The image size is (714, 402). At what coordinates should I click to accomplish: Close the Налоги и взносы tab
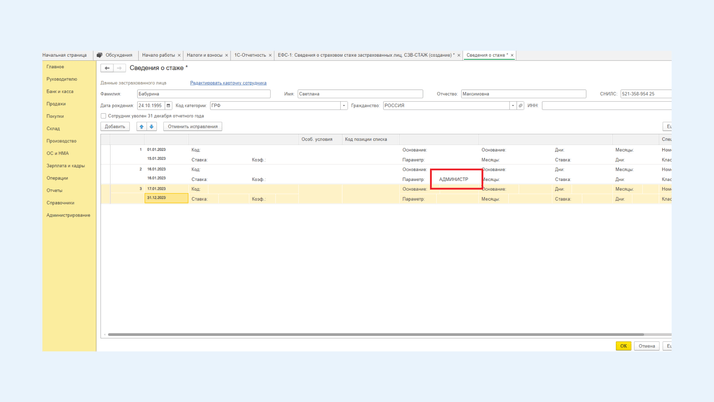tap(227, 55)
